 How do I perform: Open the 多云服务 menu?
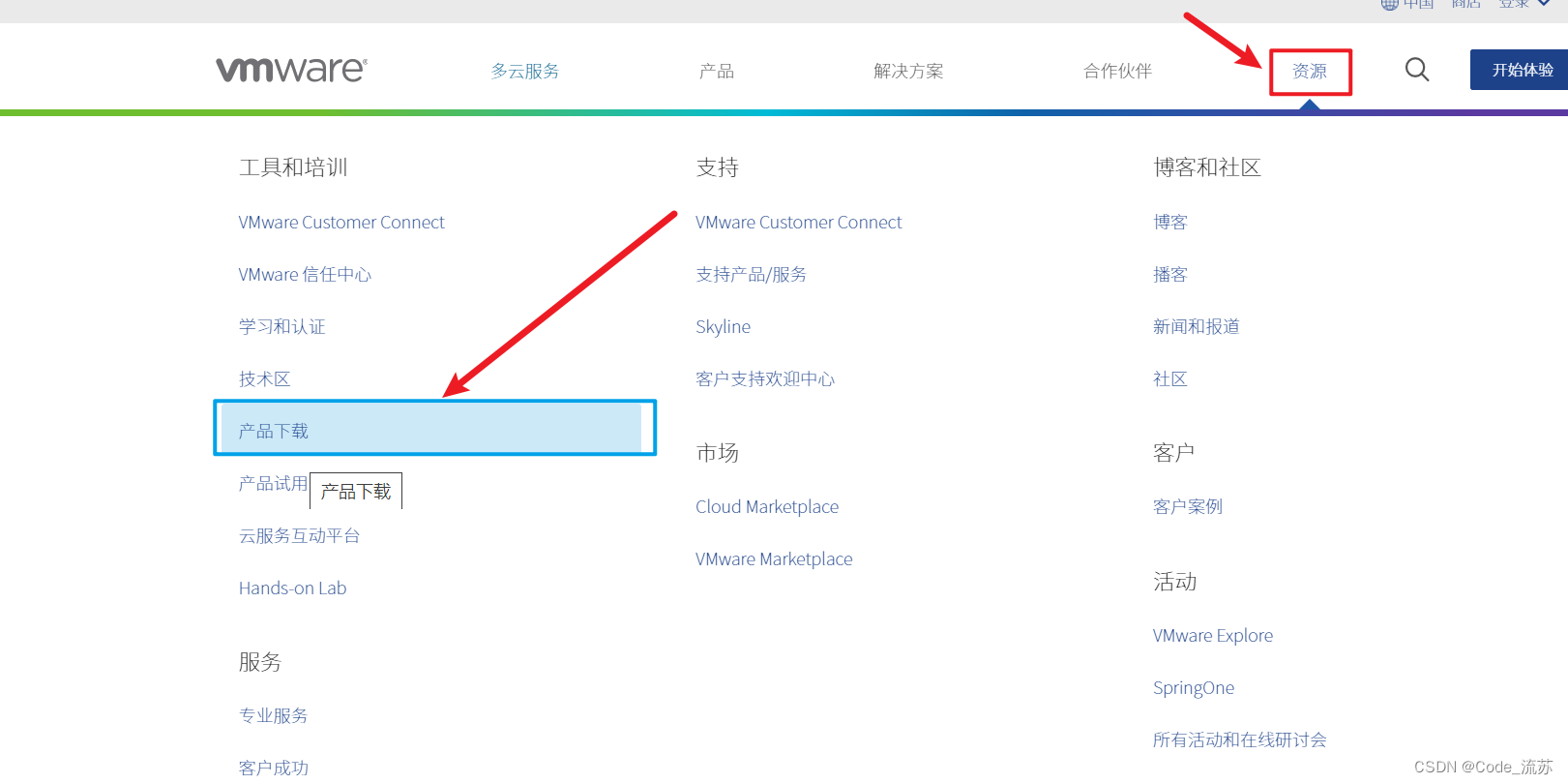coord(525,71)
